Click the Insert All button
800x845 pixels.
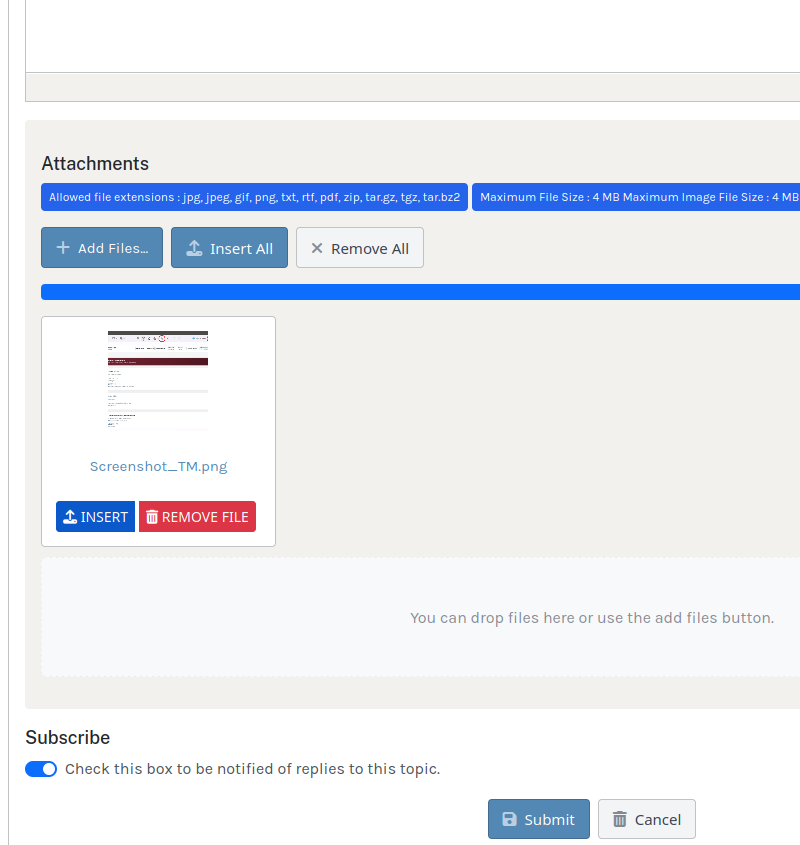click(x=229, y=248)
